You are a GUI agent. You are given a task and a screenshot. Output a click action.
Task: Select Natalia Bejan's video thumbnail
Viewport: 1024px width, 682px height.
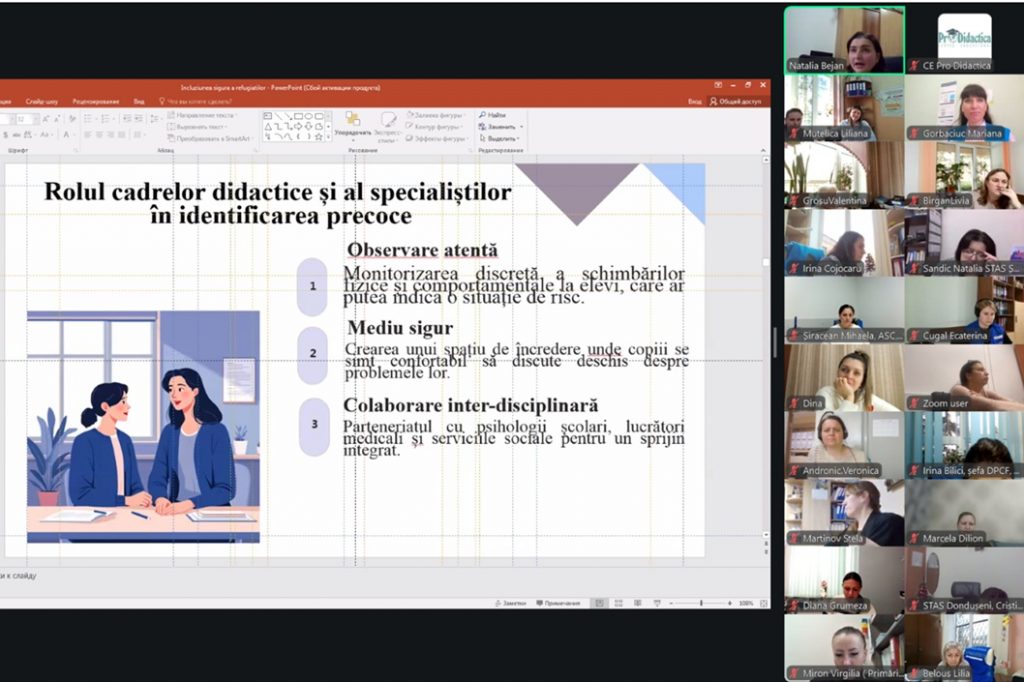point(844,39)
